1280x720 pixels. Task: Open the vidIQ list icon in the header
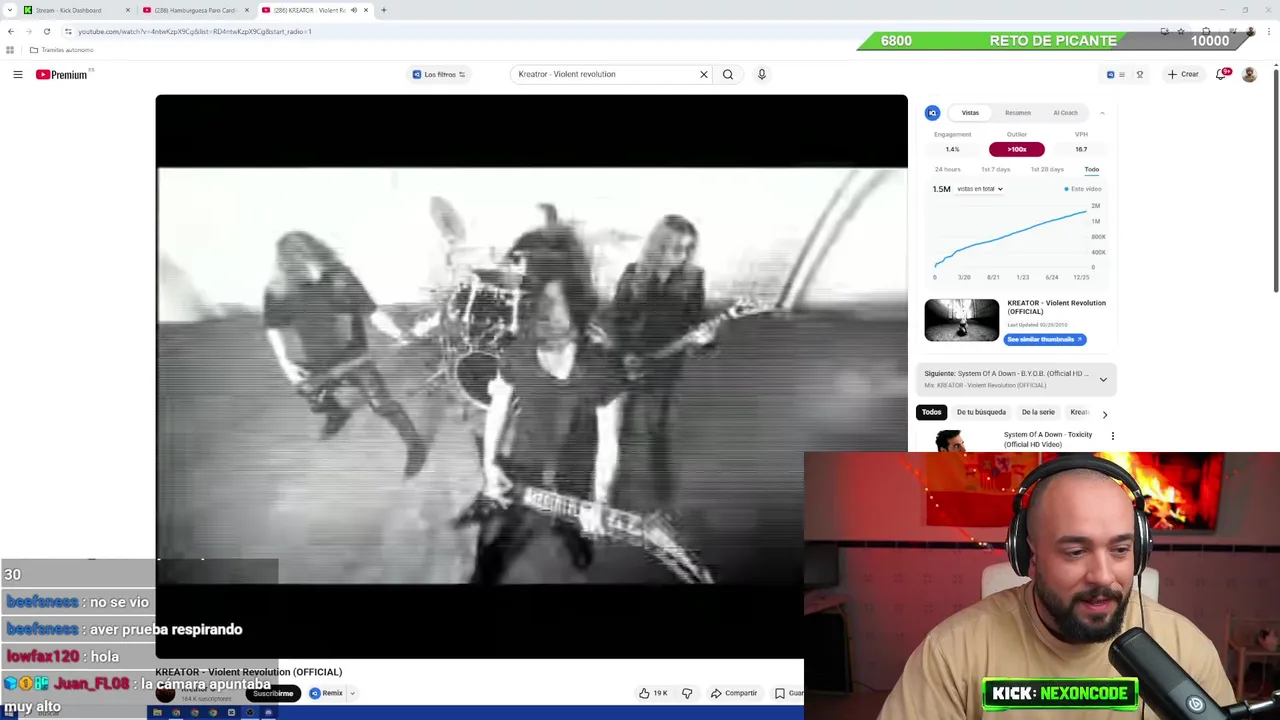pos(1122,74)
